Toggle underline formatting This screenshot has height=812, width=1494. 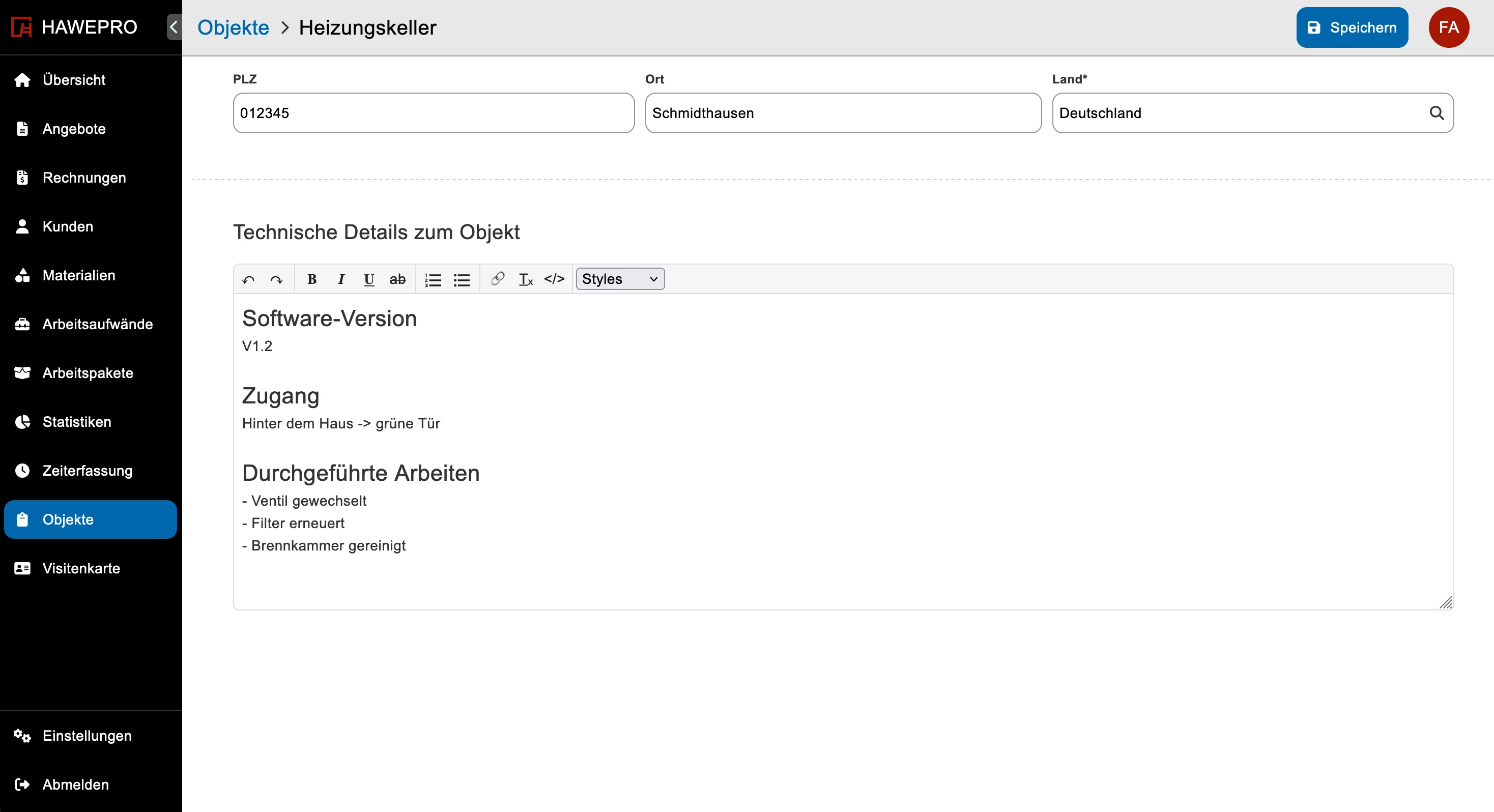(369, 279)
